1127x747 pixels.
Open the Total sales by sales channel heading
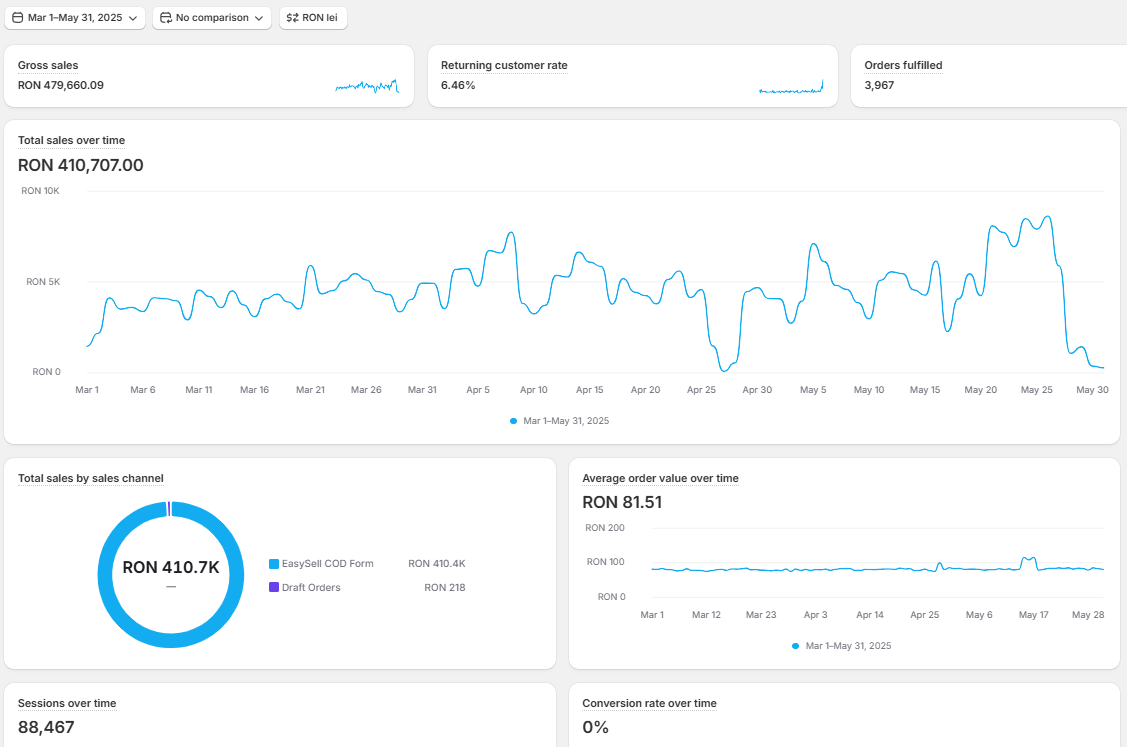click(x=90, y=478)
